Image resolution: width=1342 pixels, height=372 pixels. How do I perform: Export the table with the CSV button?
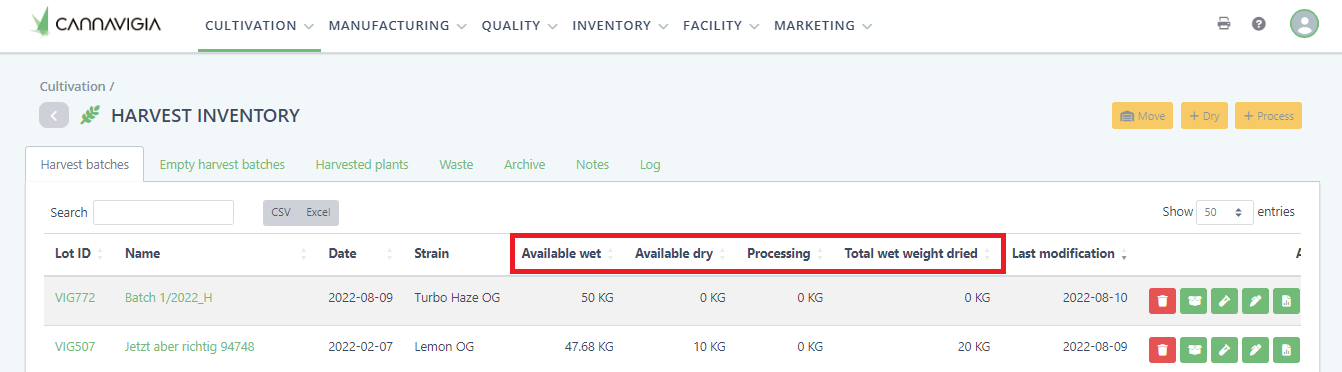tap(281, 212)
